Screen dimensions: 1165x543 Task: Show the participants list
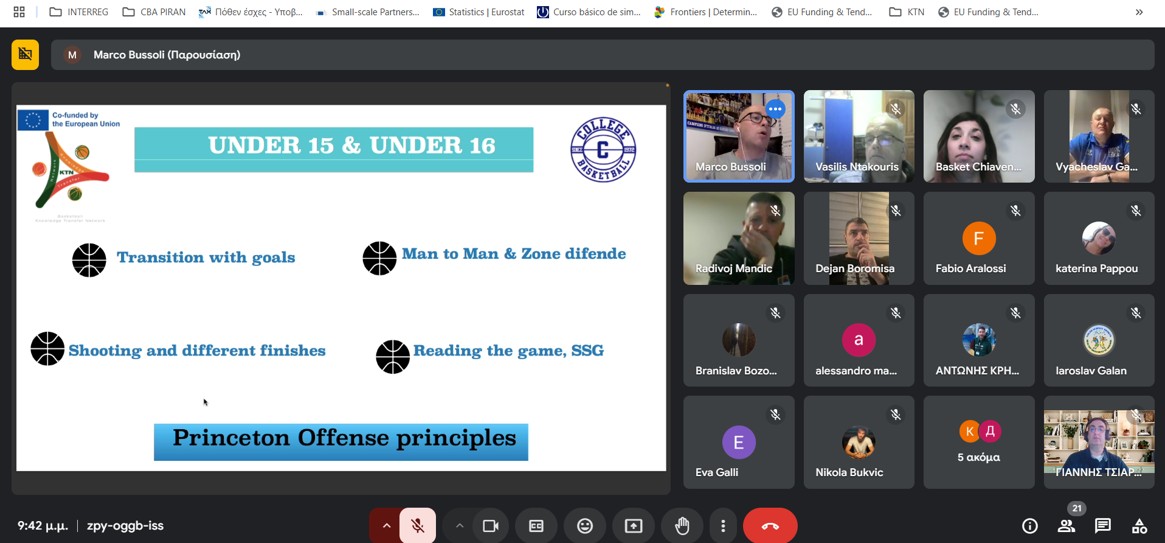click(x=1066, y=526)
